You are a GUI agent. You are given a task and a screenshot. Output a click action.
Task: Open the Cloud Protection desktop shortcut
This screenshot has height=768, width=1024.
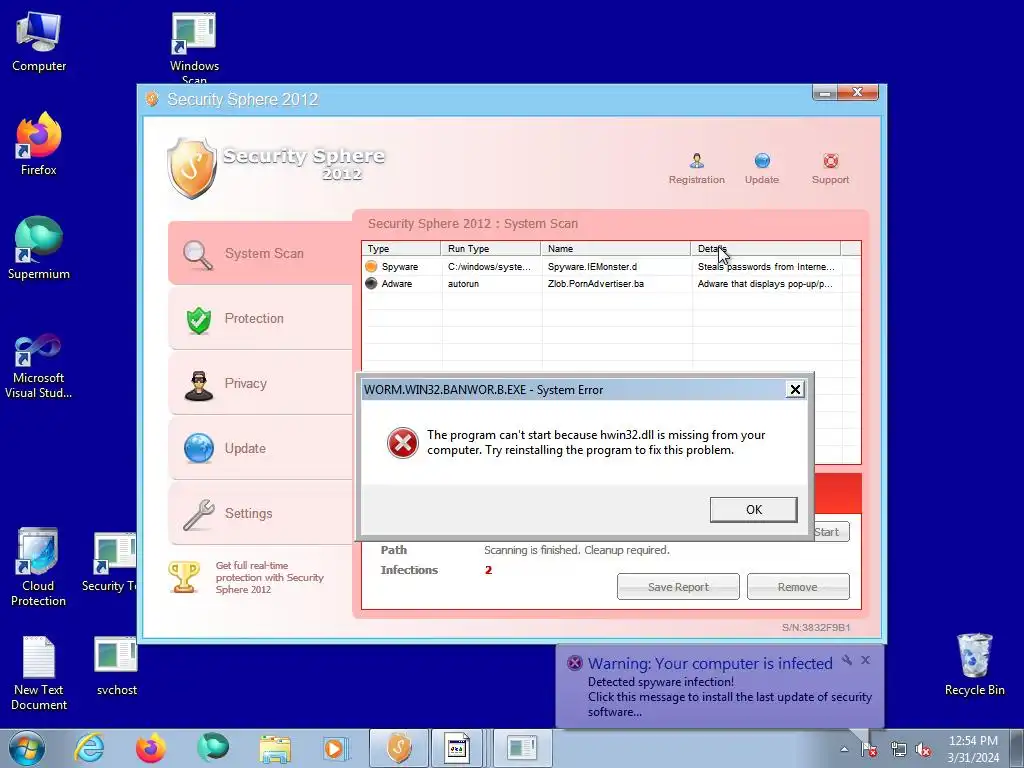pos(38,567)
